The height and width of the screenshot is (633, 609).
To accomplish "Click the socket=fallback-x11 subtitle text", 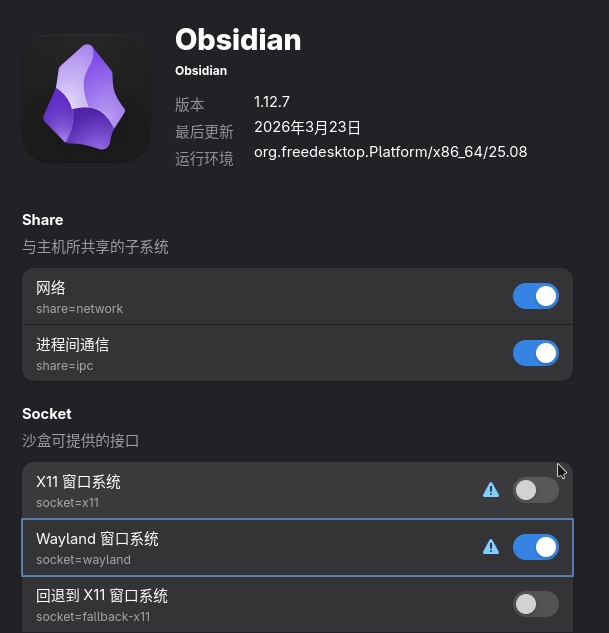I will tap(93, 617).
